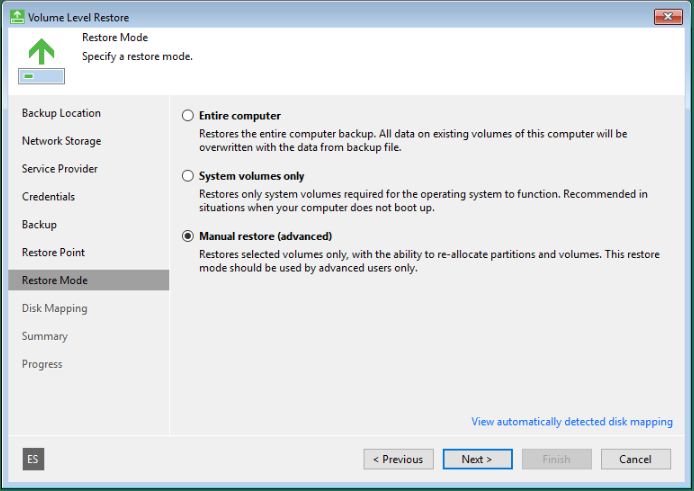Open the Network Storage step
694x491 pixels.
[x=61, y=141]
